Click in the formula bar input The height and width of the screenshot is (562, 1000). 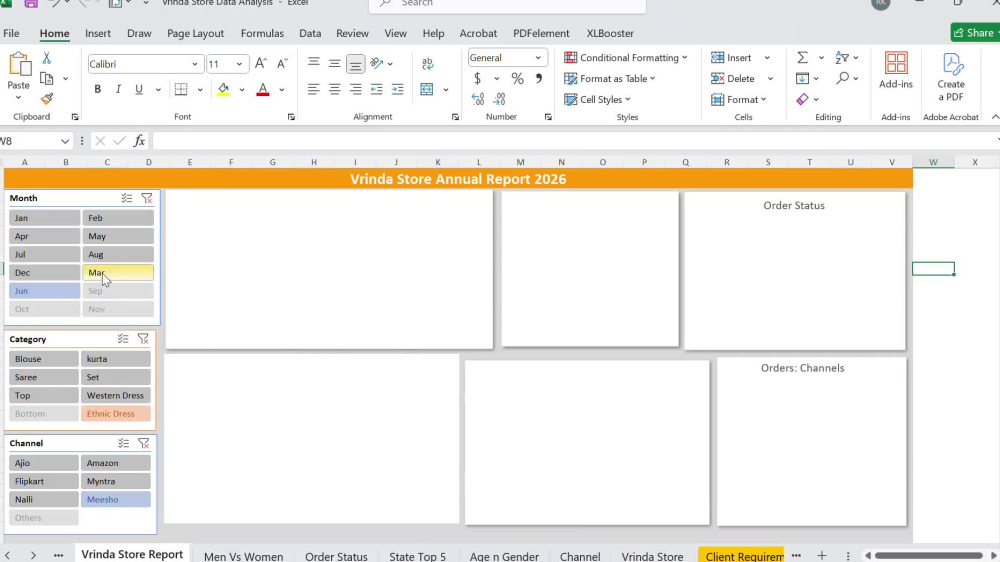pyautogui.click(x=574, y=141)
